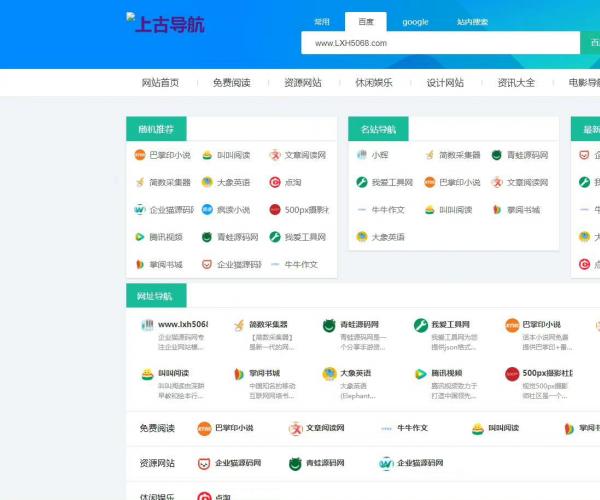Click the 点淘 icon in the 休闲娱乐 row
Viewport: 600px width, 500px height.
[x=204, y=496]
